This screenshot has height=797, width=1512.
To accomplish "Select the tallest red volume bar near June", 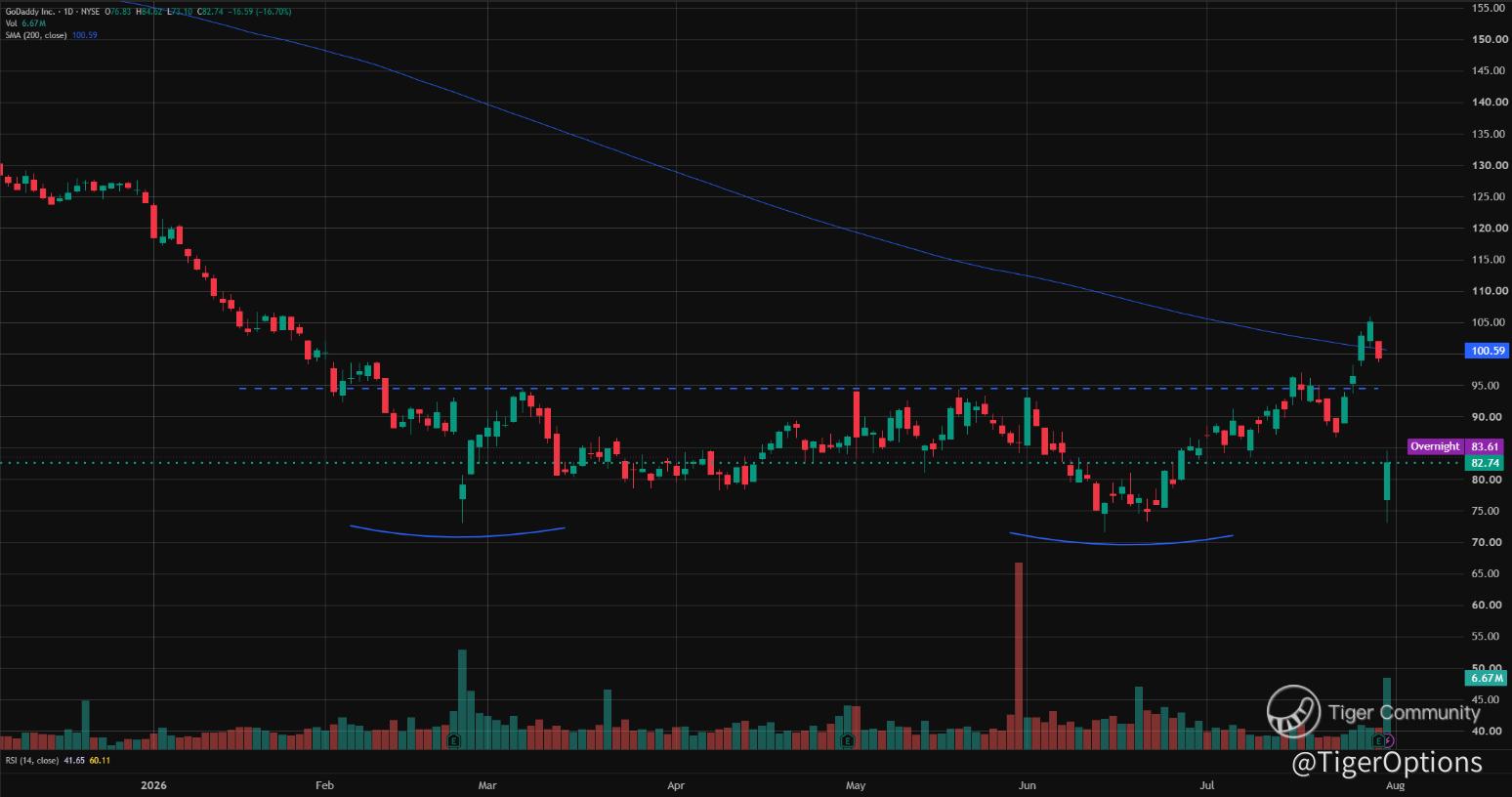I will coord(1019,655).
